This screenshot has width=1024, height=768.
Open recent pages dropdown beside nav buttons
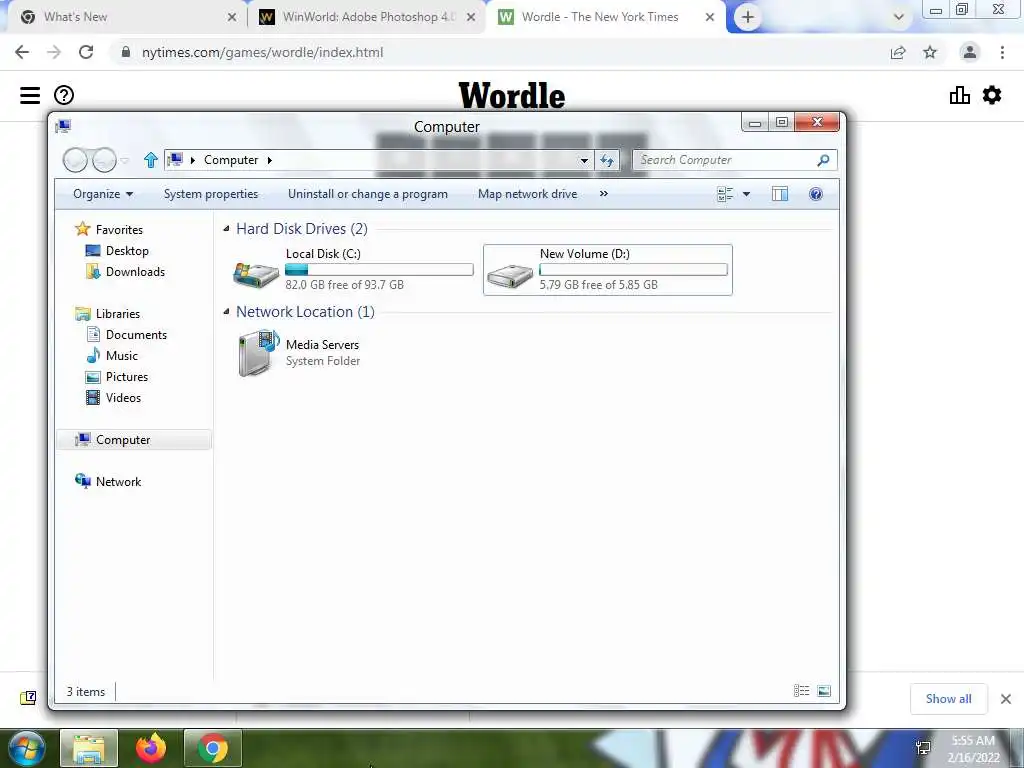pos(125,160)
